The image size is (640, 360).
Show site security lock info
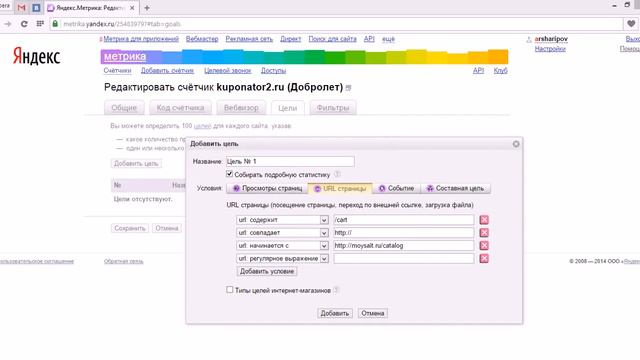click(x=55, y=24)
